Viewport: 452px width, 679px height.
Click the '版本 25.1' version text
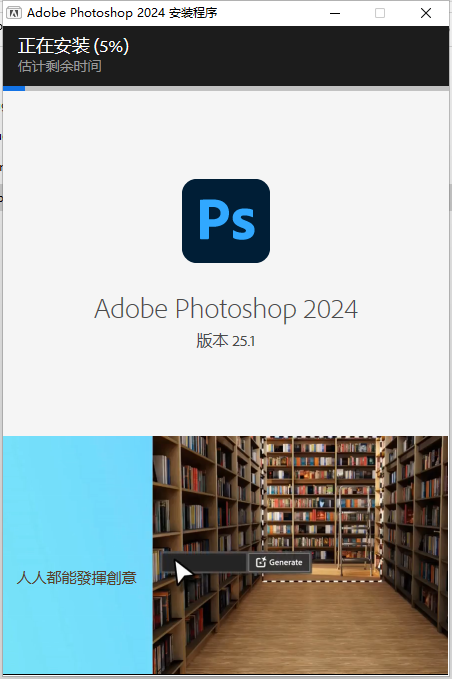tap(226, 341)
